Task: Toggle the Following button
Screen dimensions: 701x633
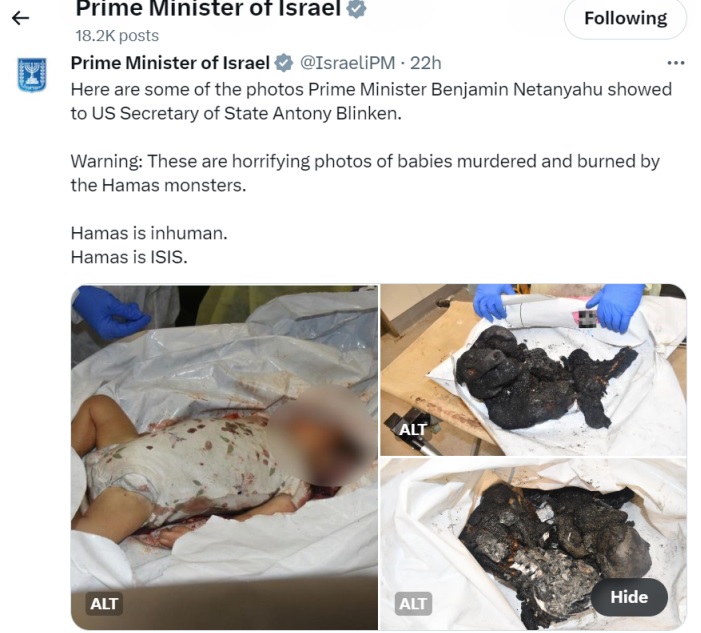Action: tap(625, 18)
